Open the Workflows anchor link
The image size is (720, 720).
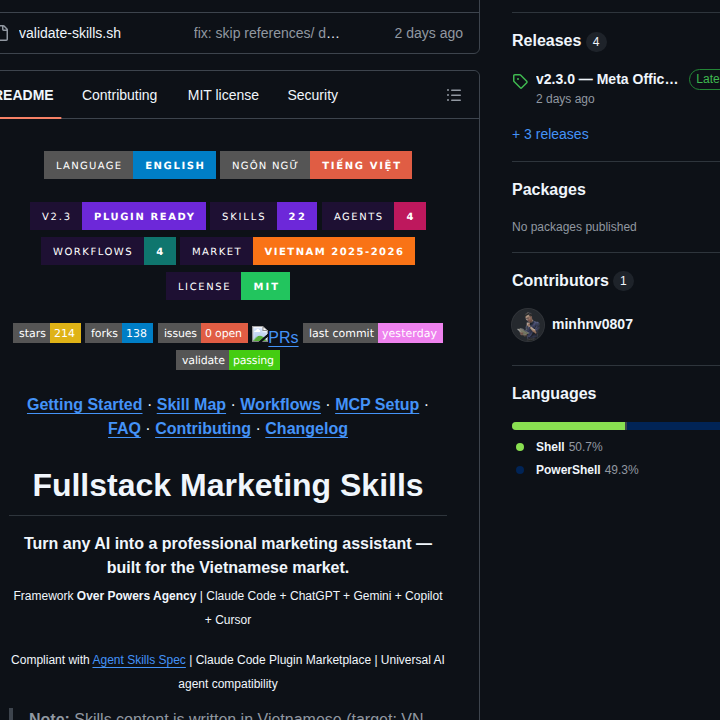(280, 405)
